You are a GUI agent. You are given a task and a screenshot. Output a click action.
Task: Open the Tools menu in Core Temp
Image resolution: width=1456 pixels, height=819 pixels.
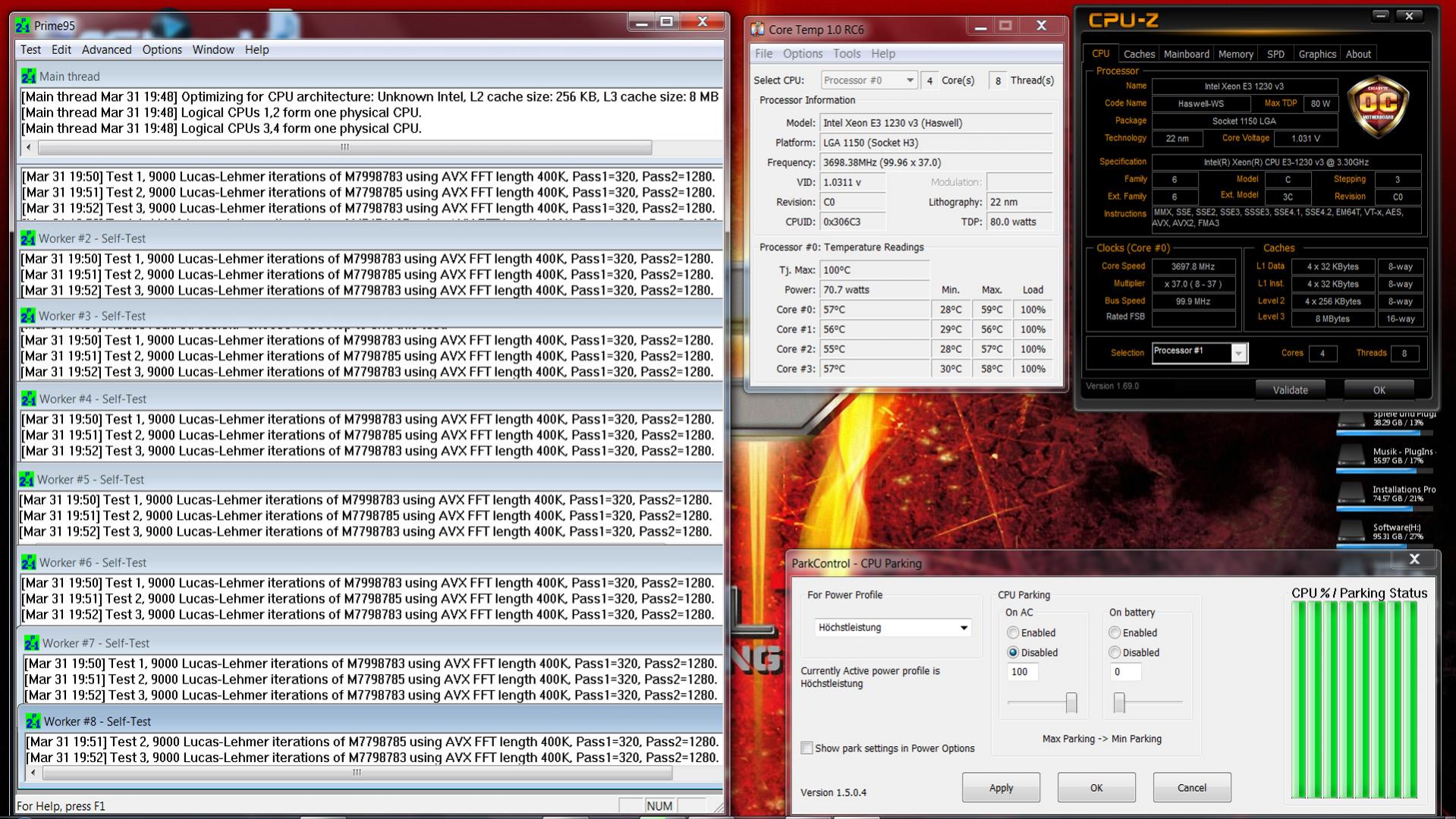(x=847, y=54)
